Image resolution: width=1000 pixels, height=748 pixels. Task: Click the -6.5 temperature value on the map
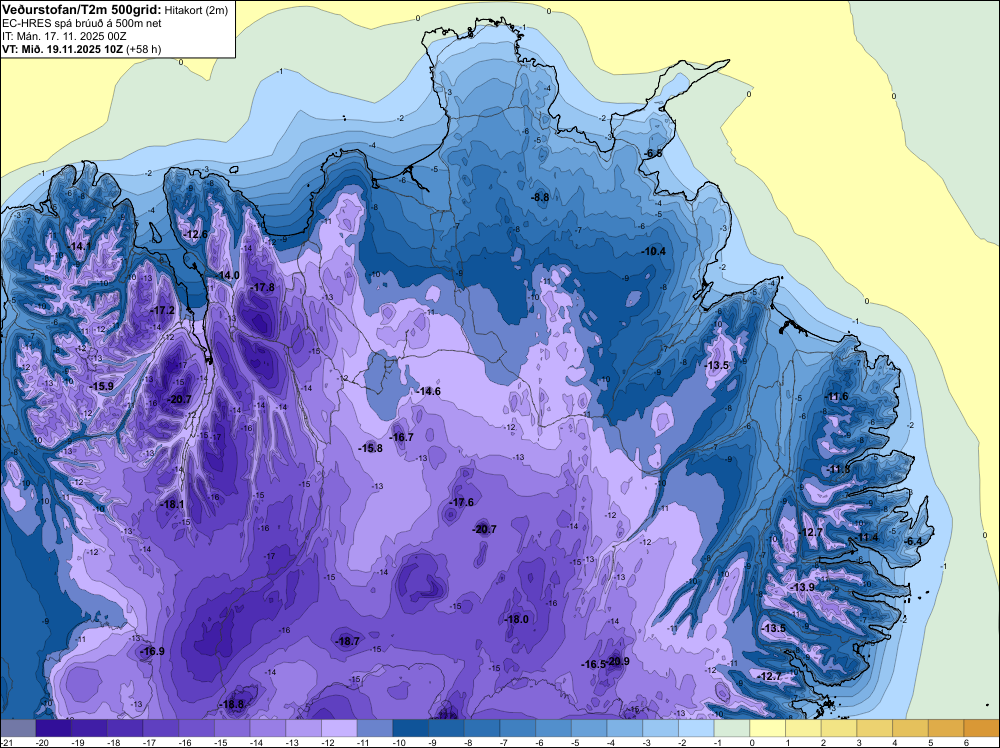click(653, 154)
